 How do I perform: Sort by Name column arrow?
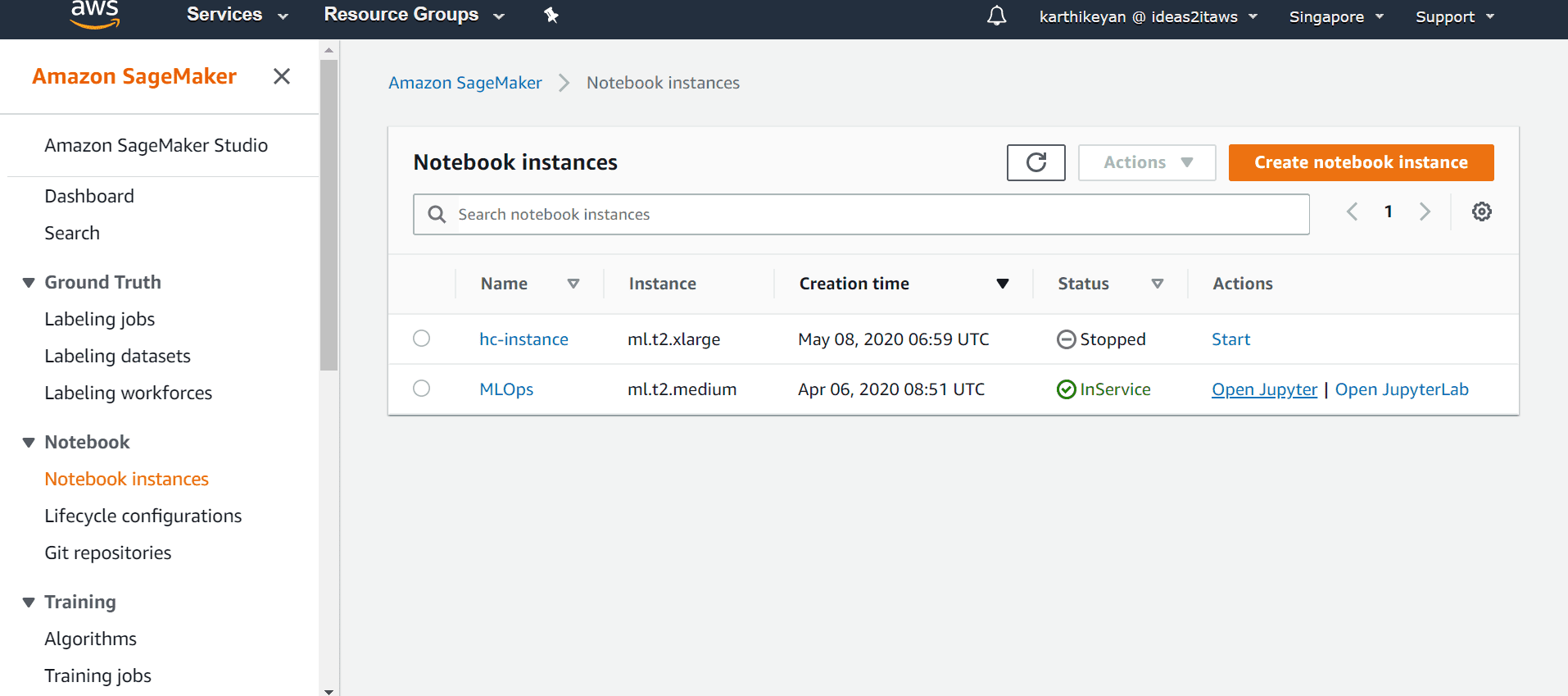[x=573, y=284]
